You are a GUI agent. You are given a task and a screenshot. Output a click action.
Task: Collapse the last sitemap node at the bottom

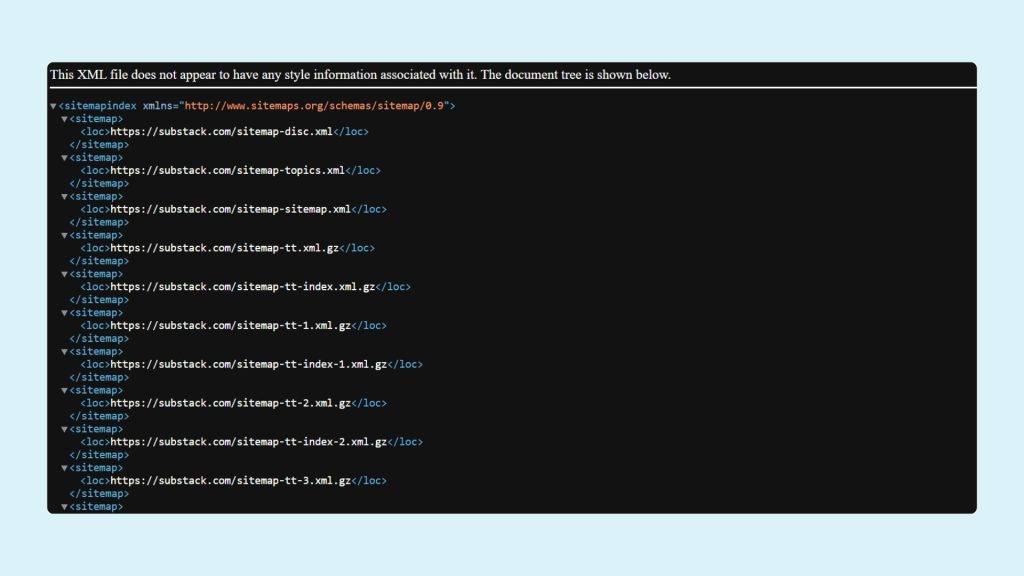click(65, 507)
